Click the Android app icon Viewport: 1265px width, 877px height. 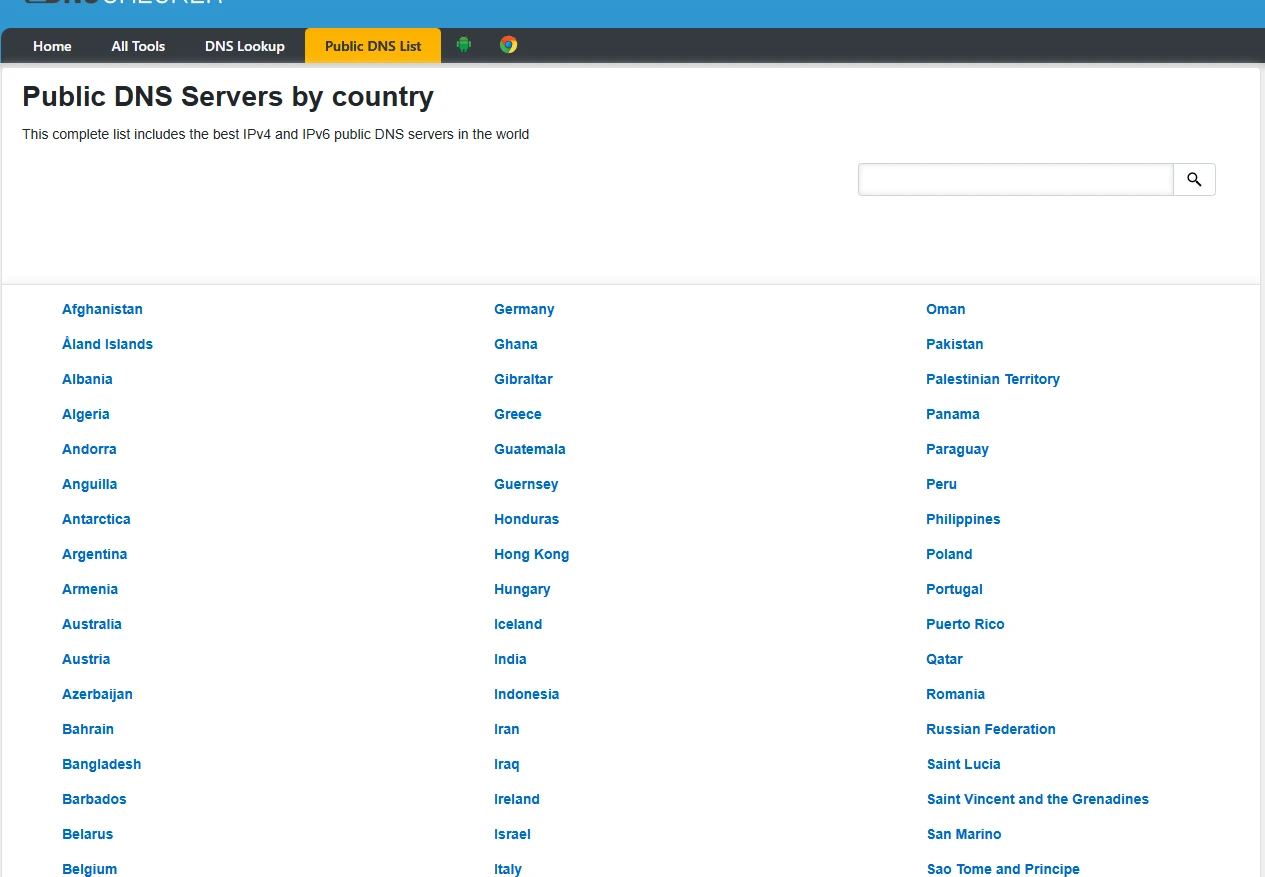point(463,44)
